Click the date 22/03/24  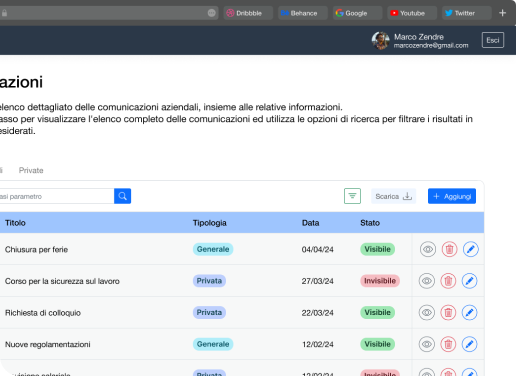318,313
